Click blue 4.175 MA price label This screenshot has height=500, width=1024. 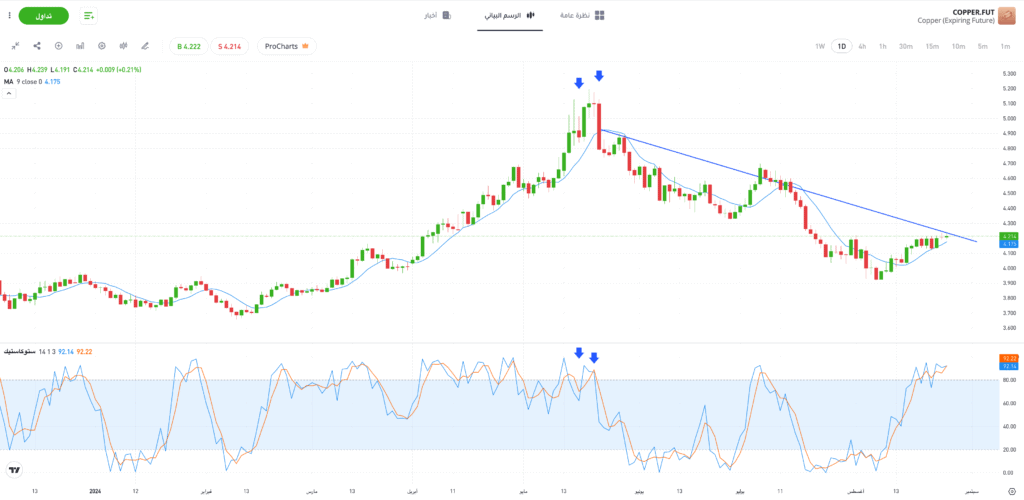tap(1008, 243)
